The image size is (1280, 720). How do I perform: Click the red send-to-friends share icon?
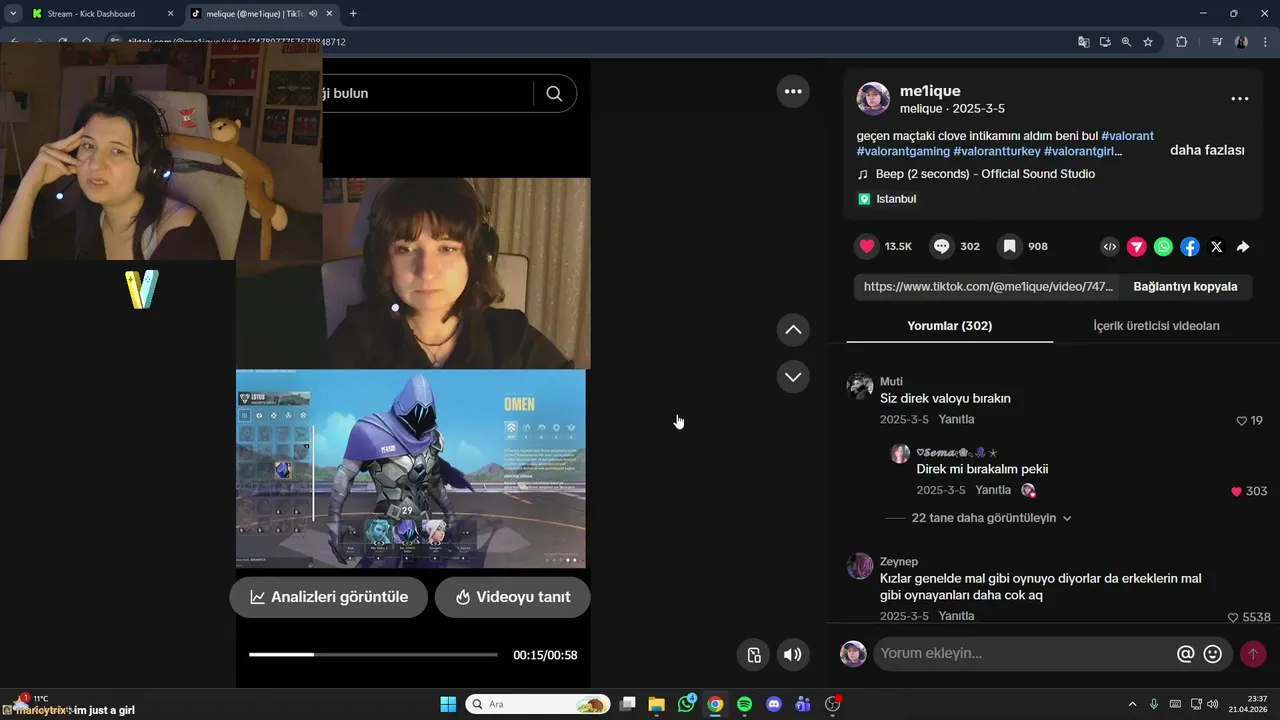(1137, 246)
